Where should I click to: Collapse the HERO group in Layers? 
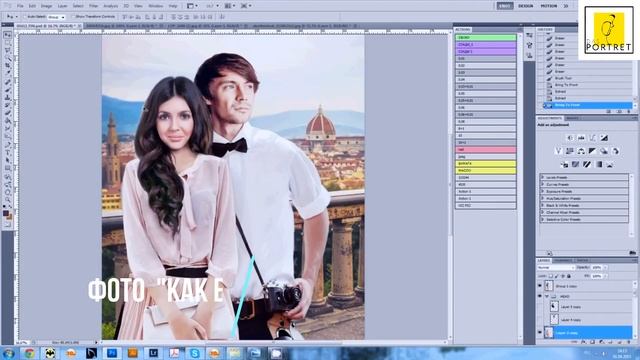[x=547, y=296]
